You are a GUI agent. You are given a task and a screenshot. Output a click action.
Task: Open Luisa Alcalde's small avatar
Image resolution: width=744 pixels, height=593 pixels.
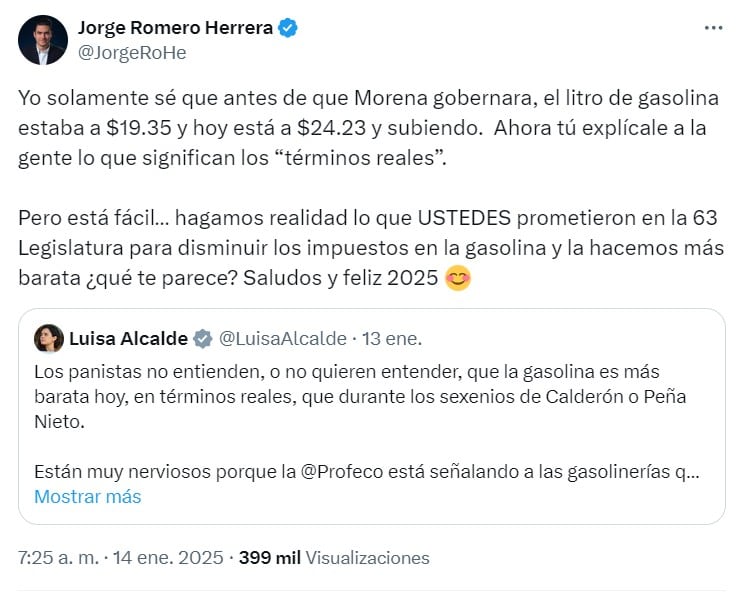pos(48,339)
